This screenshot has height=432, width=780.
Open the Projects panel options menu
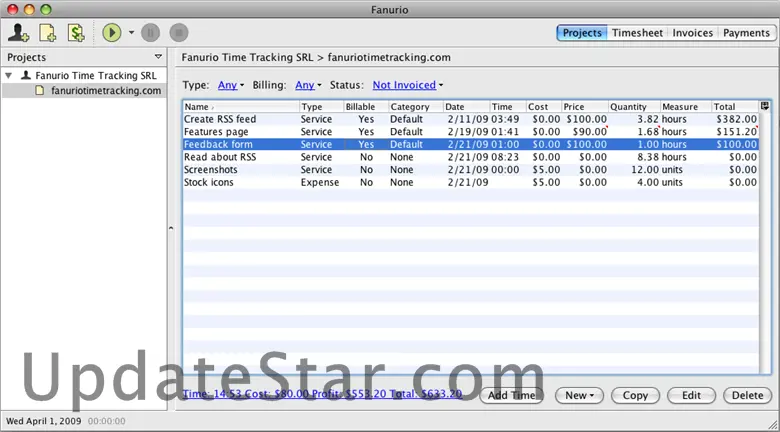tap(158, 58)
